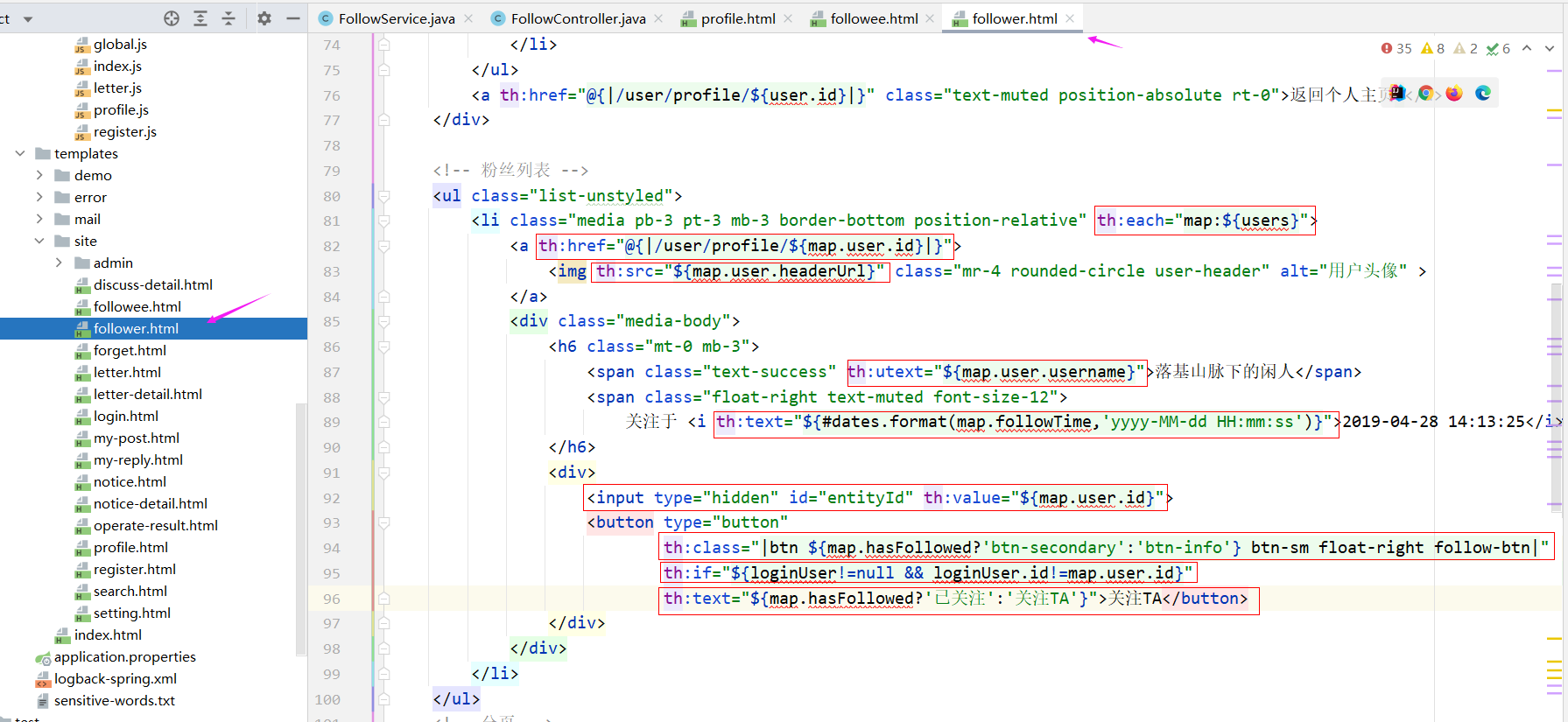This screenshot has height=722, width=1568.
Task: Click the 35 errors indicator
Action: tap(1396, 48)
